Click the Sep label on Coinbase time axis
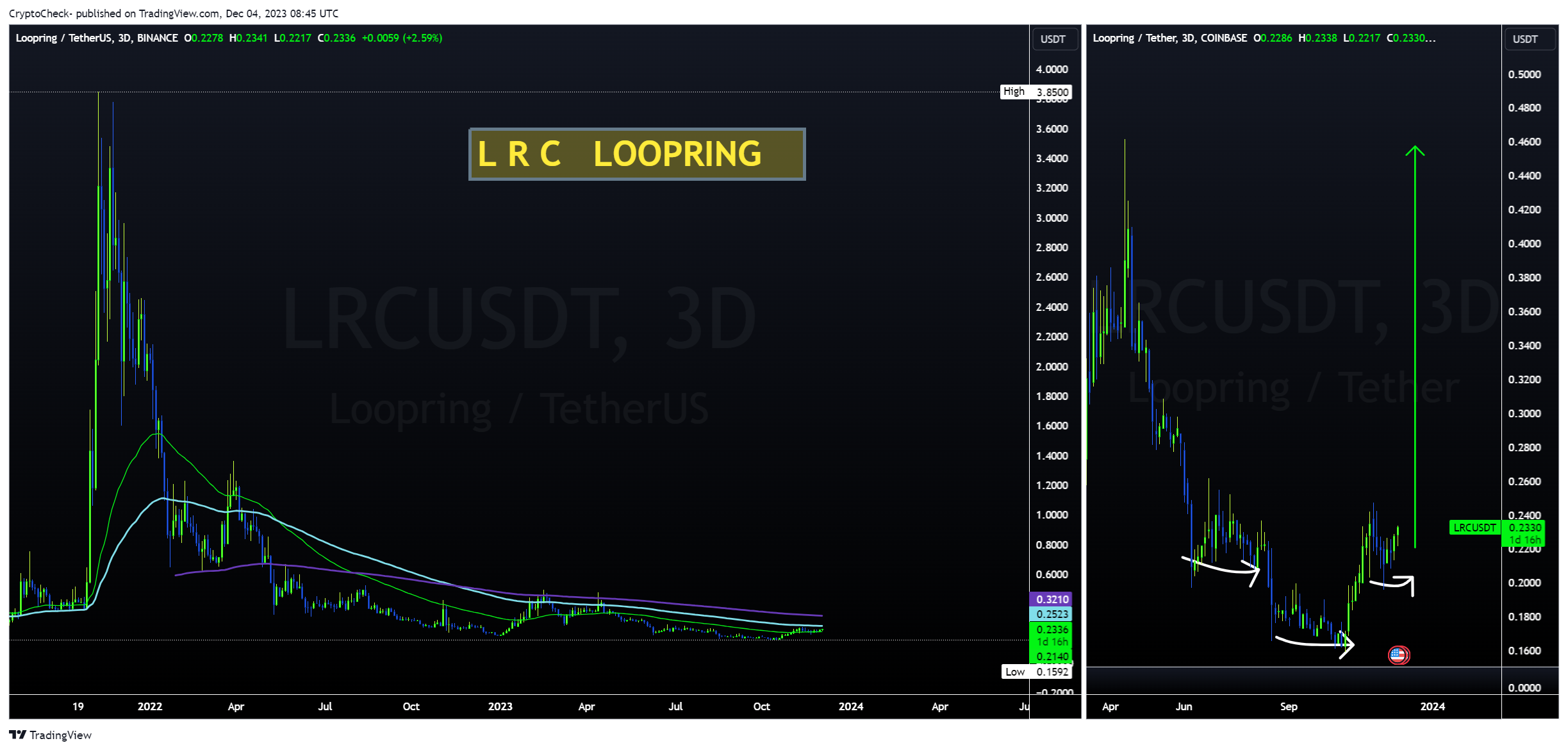Screen dimensions: 1568x750 coord(1289,706)
